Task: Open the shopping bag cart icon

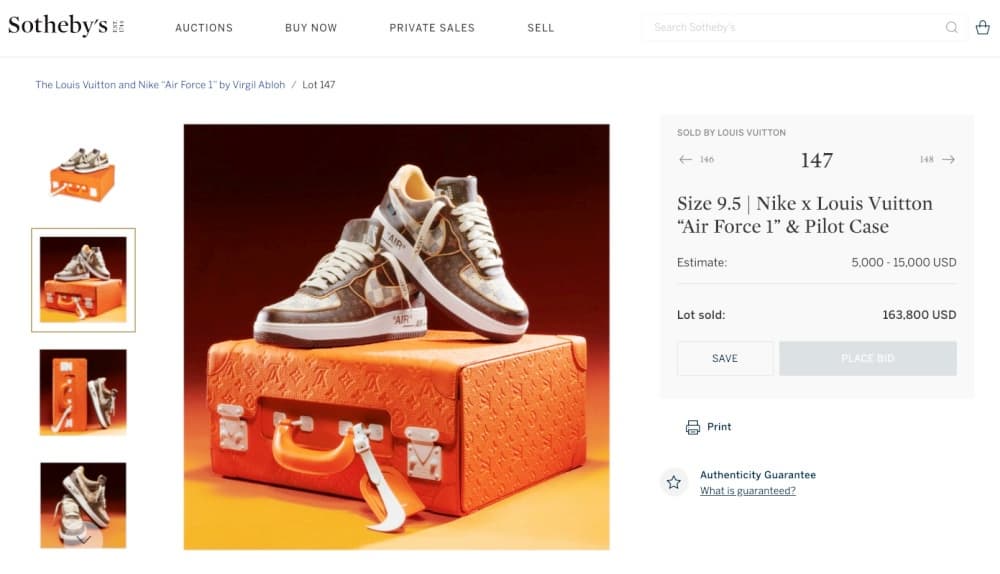Action: click(x=982, y=28)
